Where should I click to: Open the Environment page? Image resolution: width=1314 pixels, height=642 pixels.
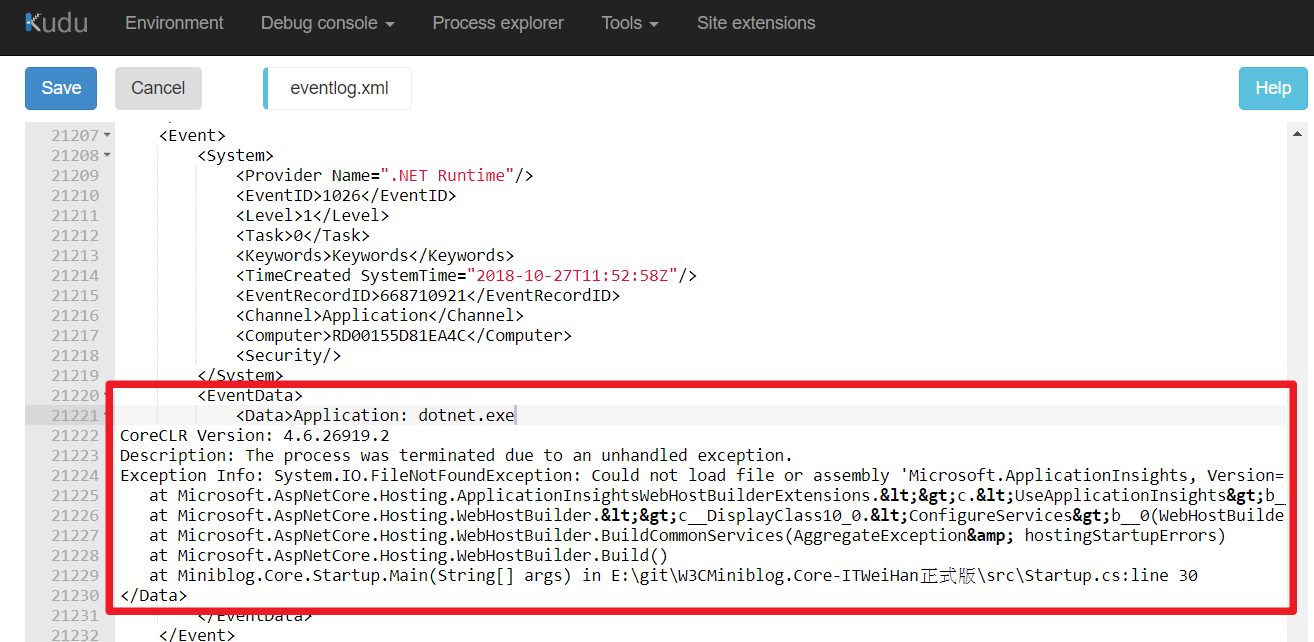(x=174, y=23)
